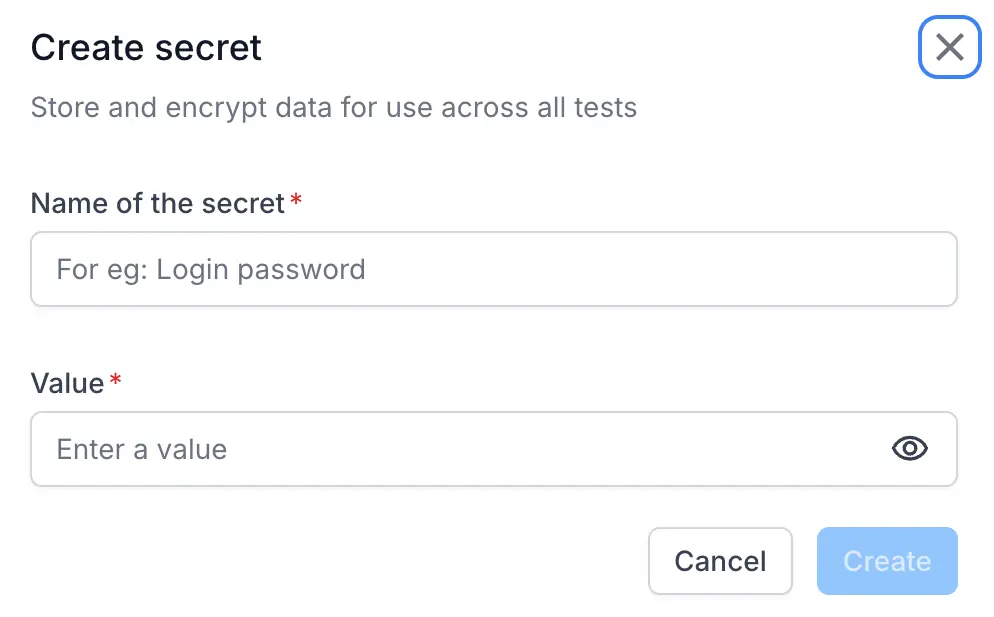Screen dimensions: 994x617
Task: Click the red asterisk beside Name of the secret
Action: tap(296, 203)
